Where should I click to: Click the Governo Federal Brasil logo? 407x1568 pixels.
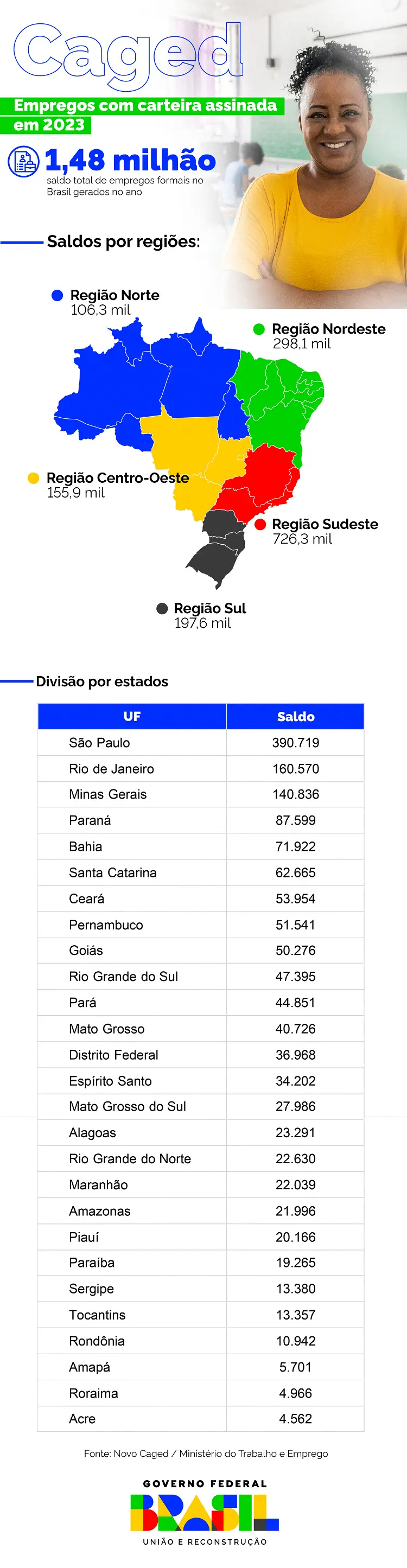(x=205, y=1513)
